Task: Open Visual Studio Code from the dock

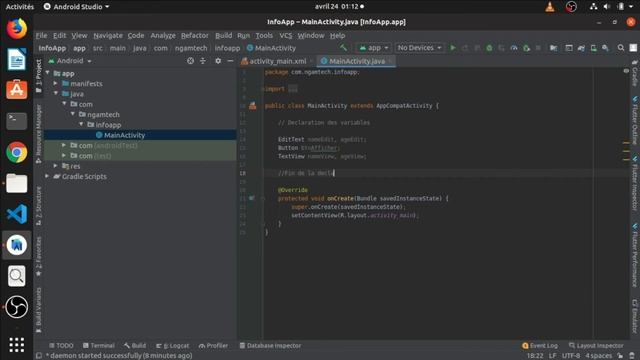Action: 17,214
